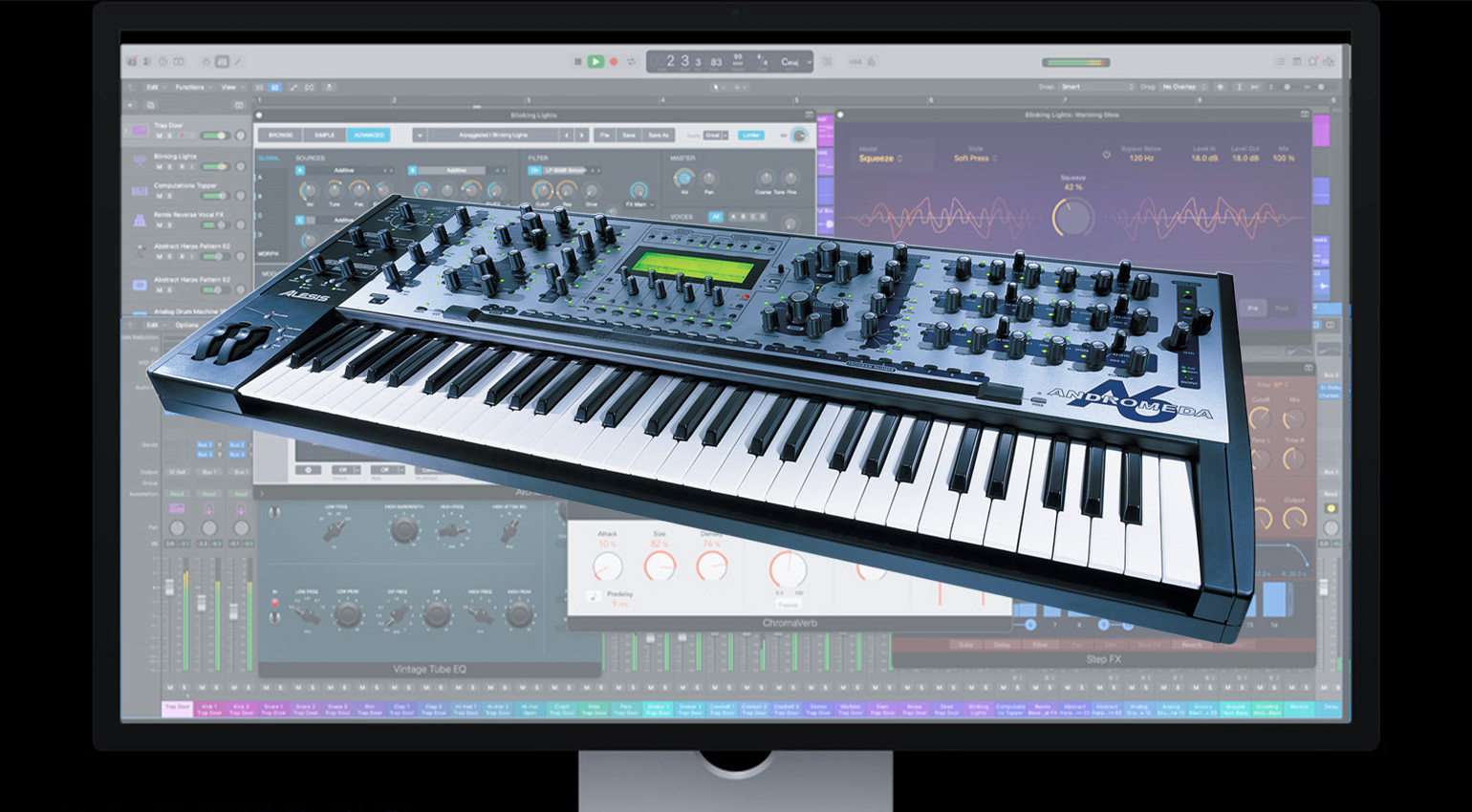Switch to the BROWSE tab in Alchemy

click(x=281, y=135)
